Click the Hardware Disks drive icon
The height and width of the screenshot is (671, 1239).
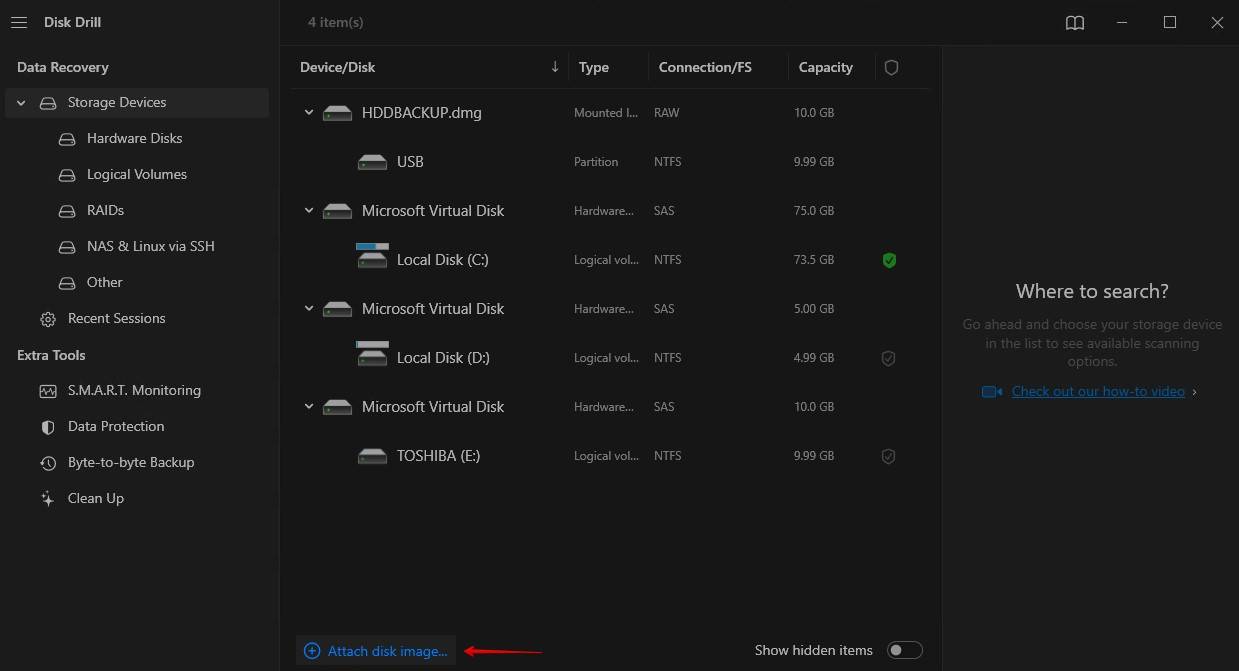click(x=67, y=139)
